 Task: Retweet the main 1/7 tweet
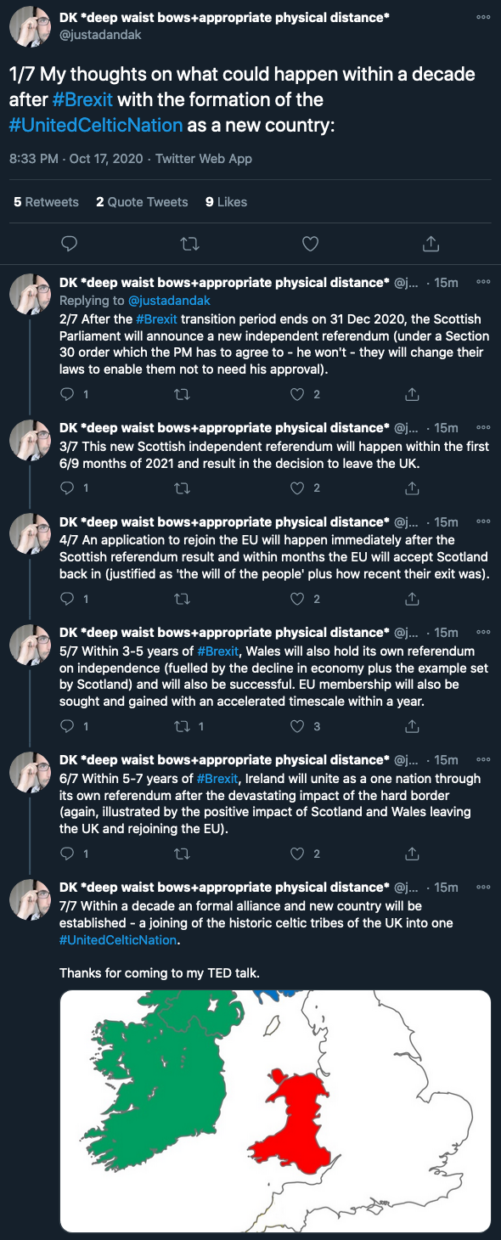[x=189, y=243]
